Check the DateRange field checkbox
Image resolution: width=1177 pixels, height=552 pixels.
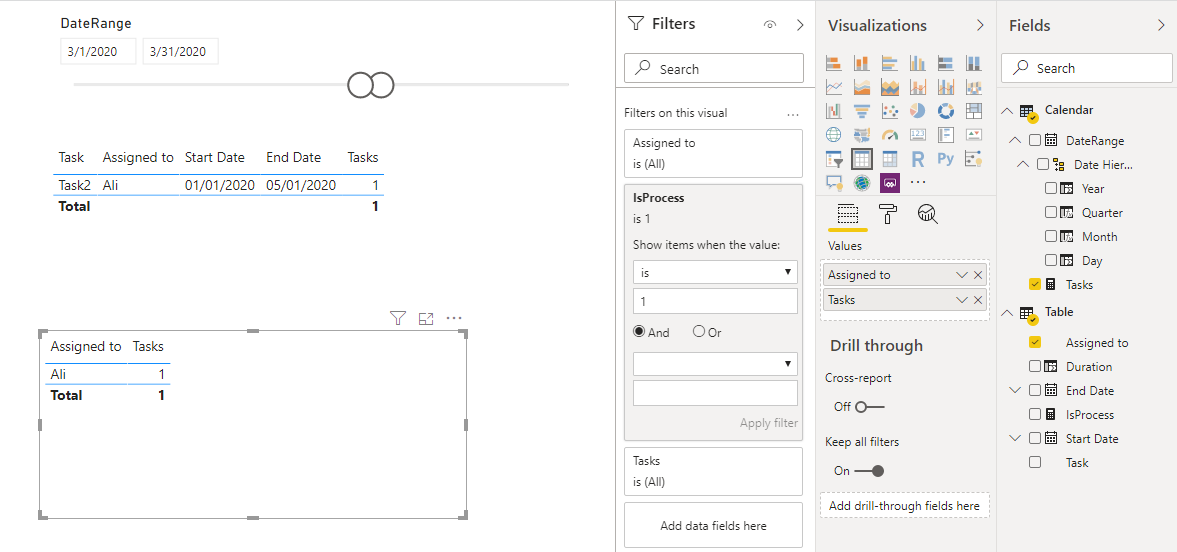(1035, 140)
